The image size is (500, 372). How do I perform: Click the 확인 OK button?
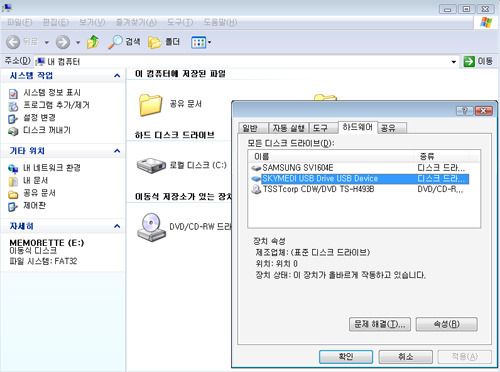coord(346,357)
